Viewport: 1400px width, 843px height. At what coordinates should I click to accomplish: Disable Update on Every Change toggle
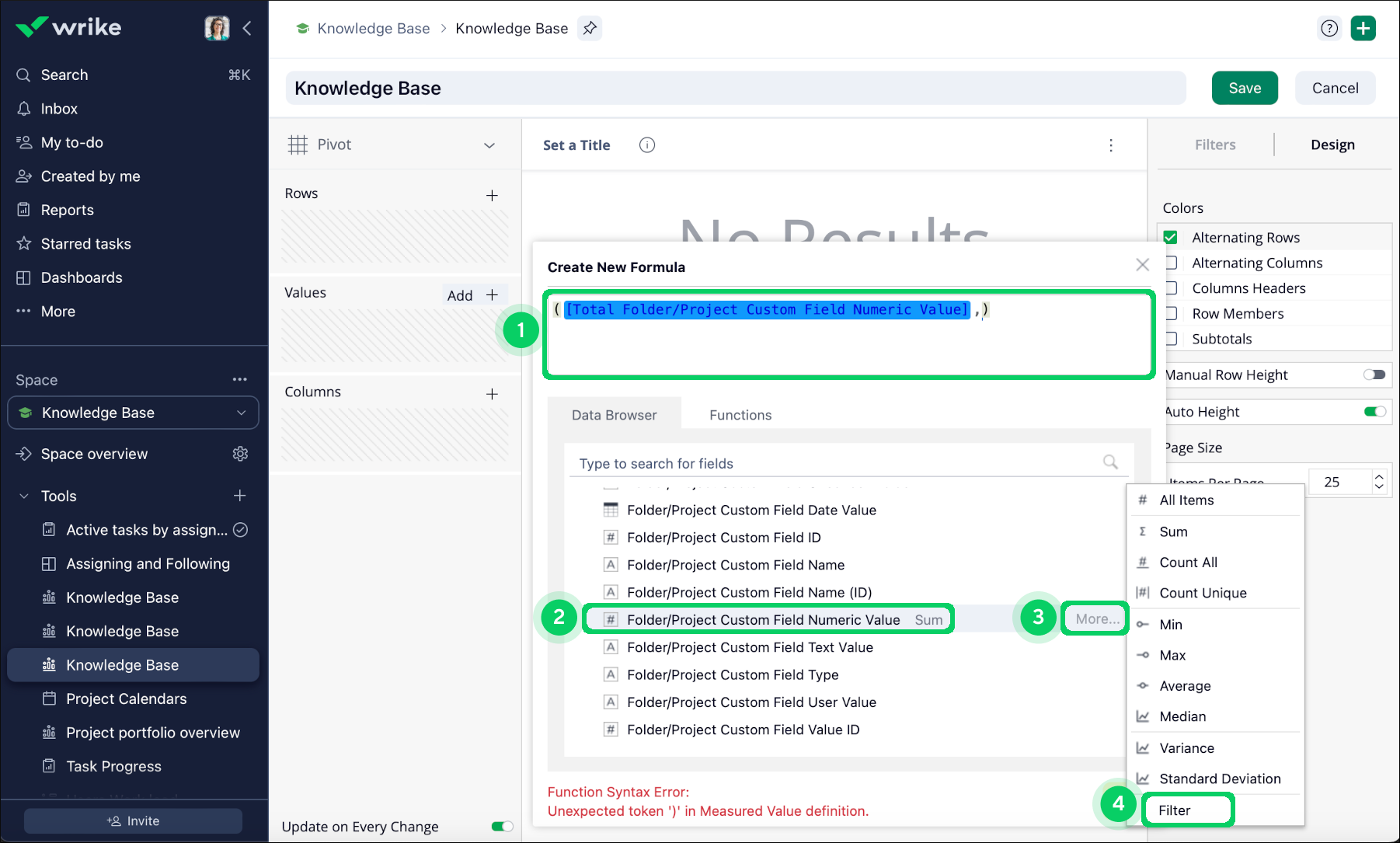(502, 826)
